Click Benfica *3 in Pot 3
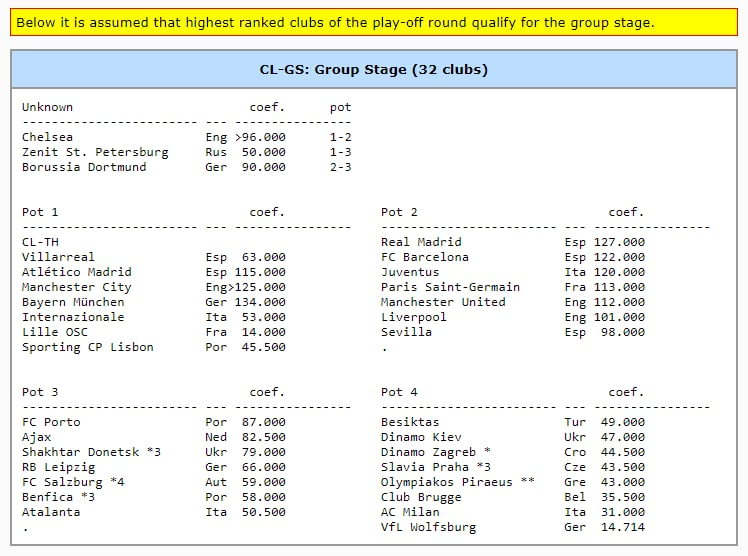 pos(58,497)
